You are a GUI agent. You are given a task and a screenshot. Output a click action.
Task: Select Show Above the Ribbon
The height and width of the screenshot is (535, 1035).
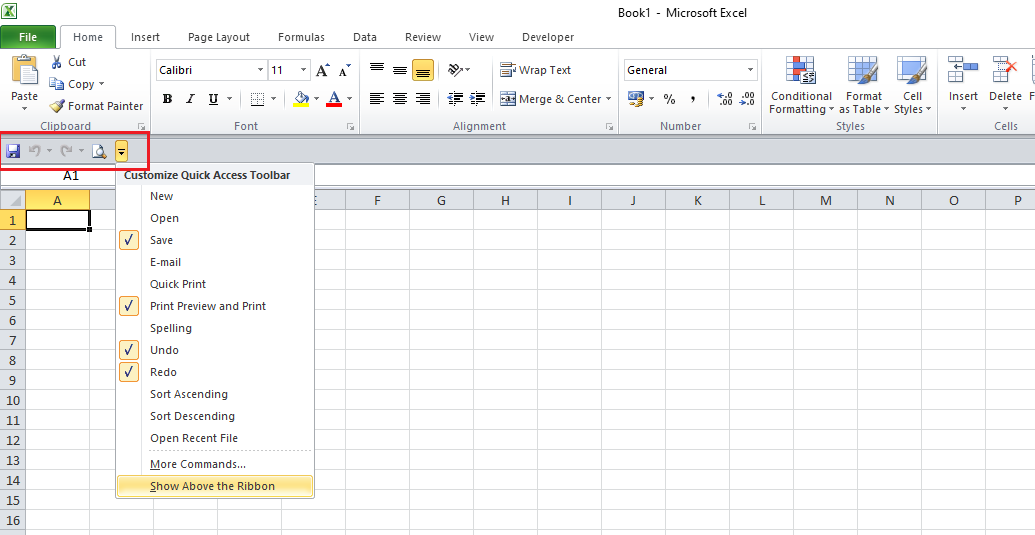click(x=215, y=486)
